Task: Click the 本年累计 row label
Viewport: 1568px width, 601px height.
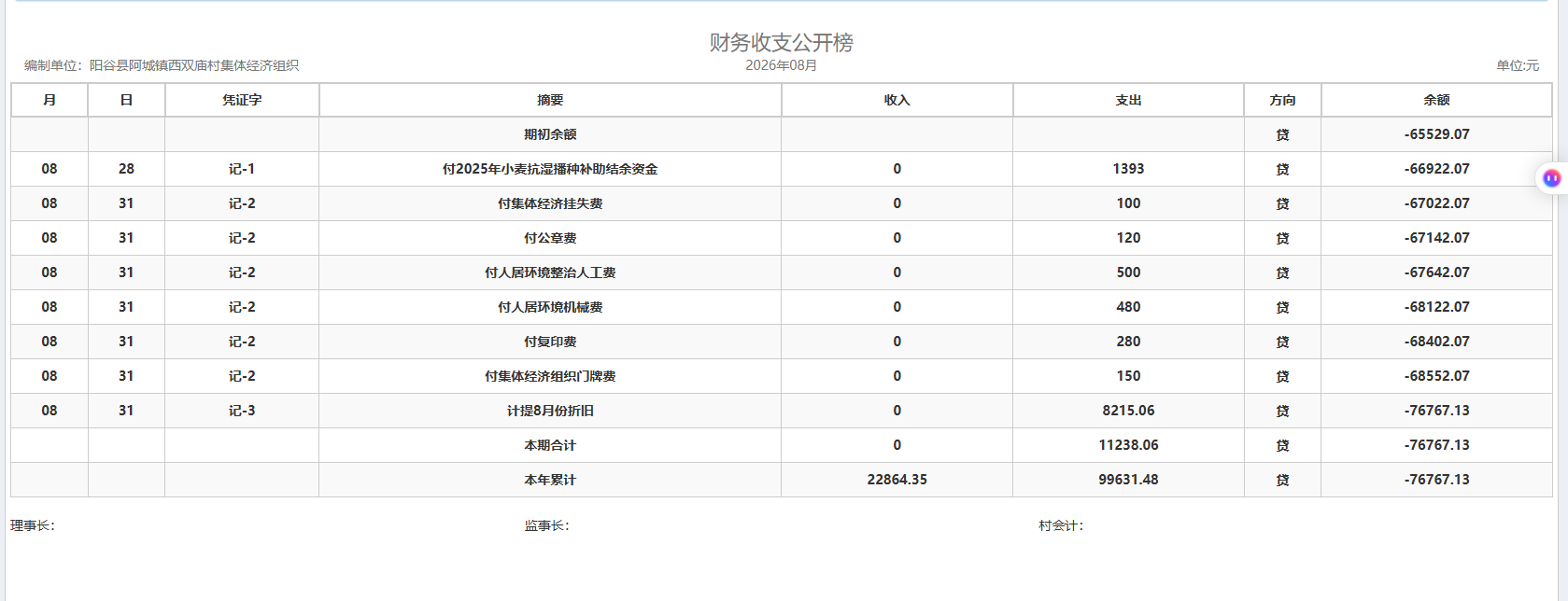Action: 550,480
